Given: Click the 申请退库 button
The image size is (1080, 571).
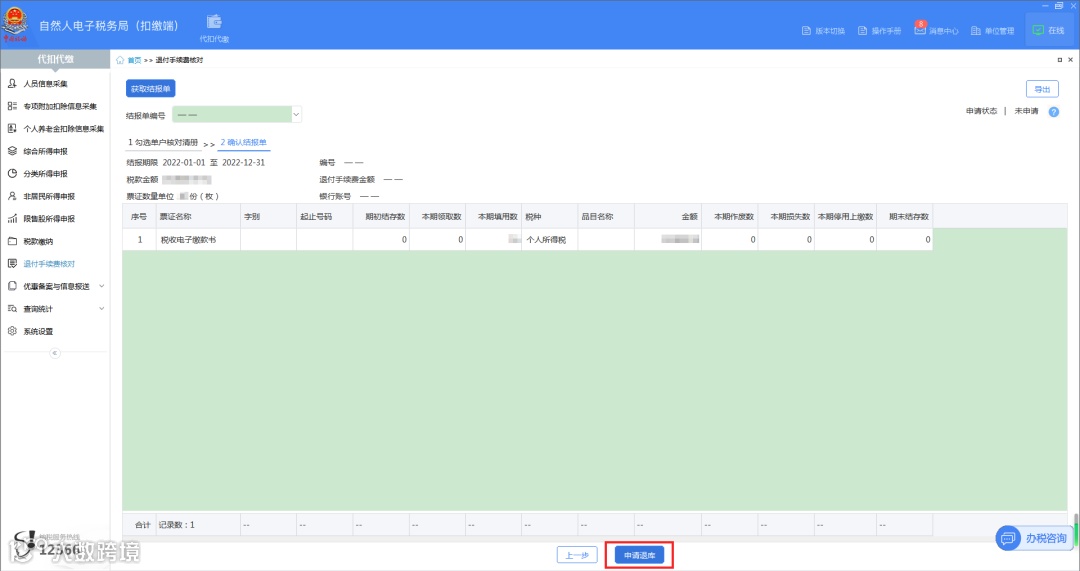Looking at the screenshot, I should 639,555.
